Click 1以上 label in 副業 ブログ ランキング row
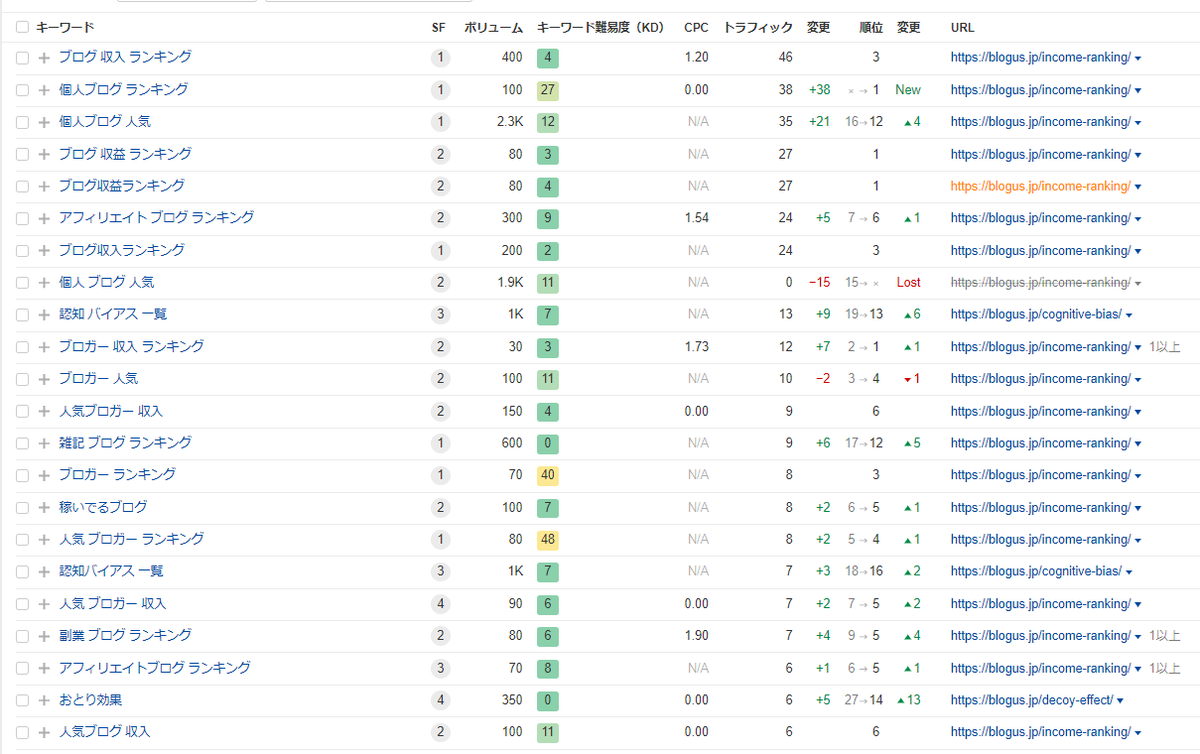 pos(1165,636)
